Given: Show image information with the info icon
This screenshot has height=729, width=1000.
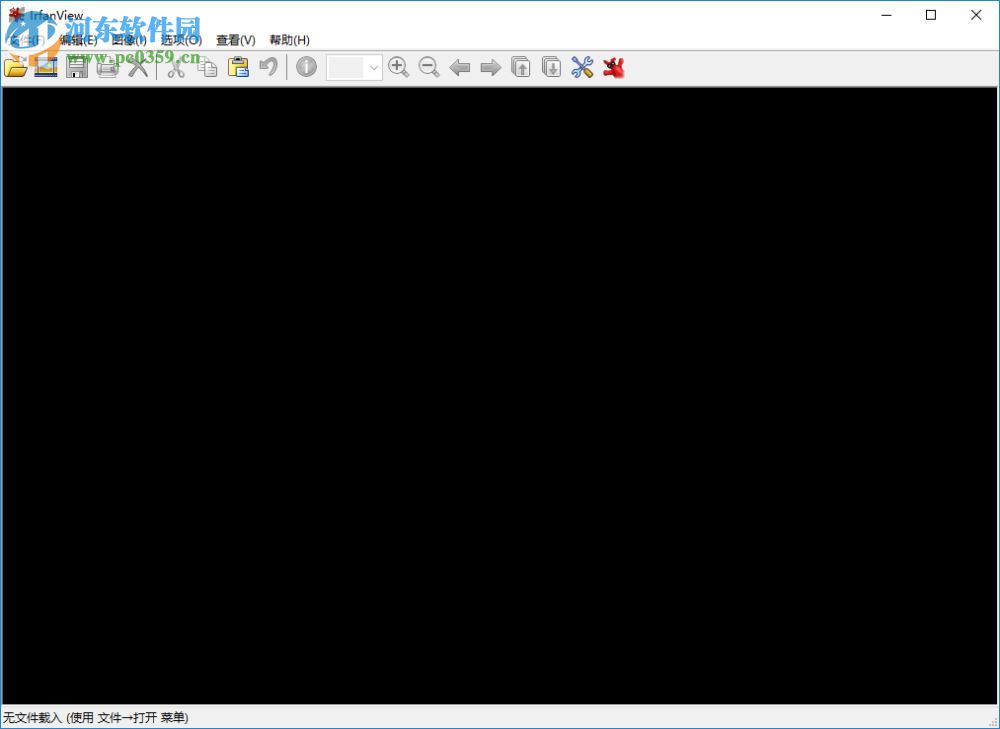Looking at the screenshot, I should click(306, 67).
